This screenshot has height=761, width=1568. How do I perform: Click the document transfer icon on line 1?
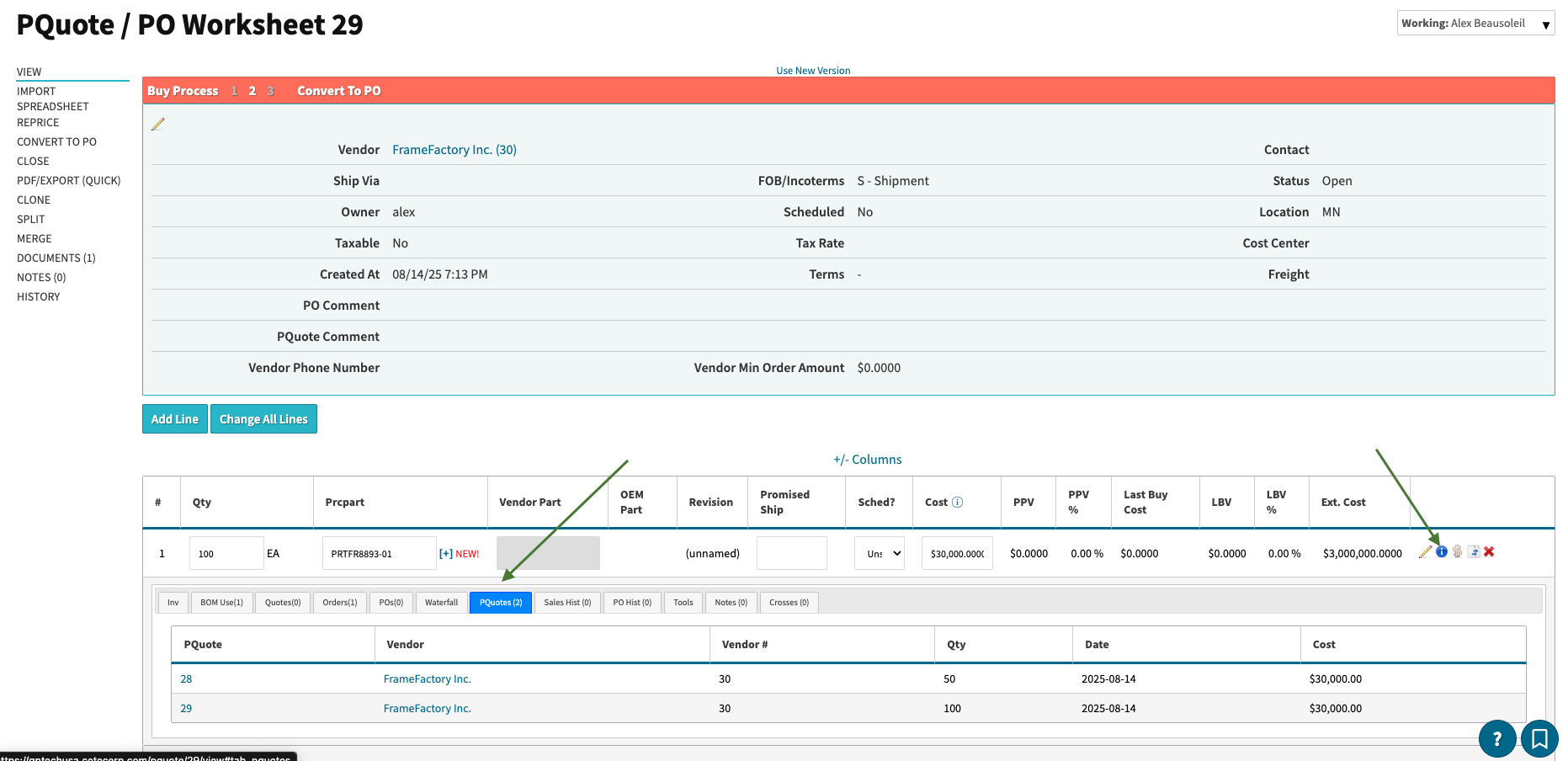pos(1474,552)
